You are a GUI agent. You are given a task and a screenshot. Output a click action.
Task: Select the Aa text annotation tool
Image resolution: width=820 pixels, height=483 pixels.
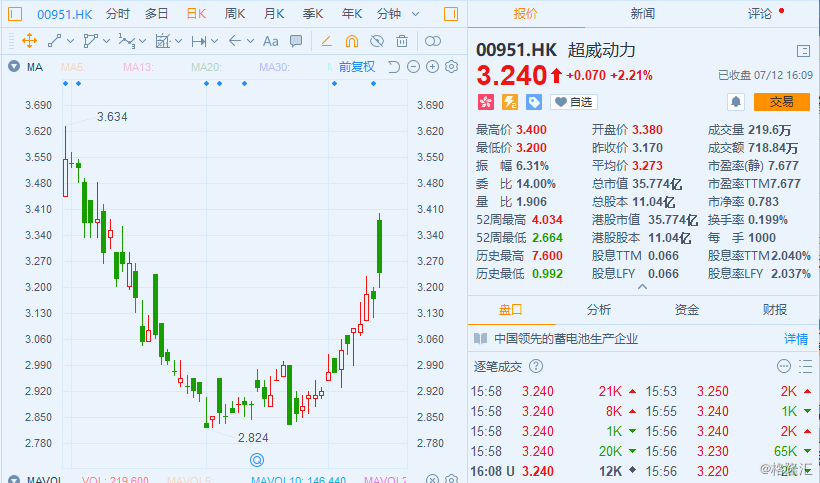tap(270, 41)
